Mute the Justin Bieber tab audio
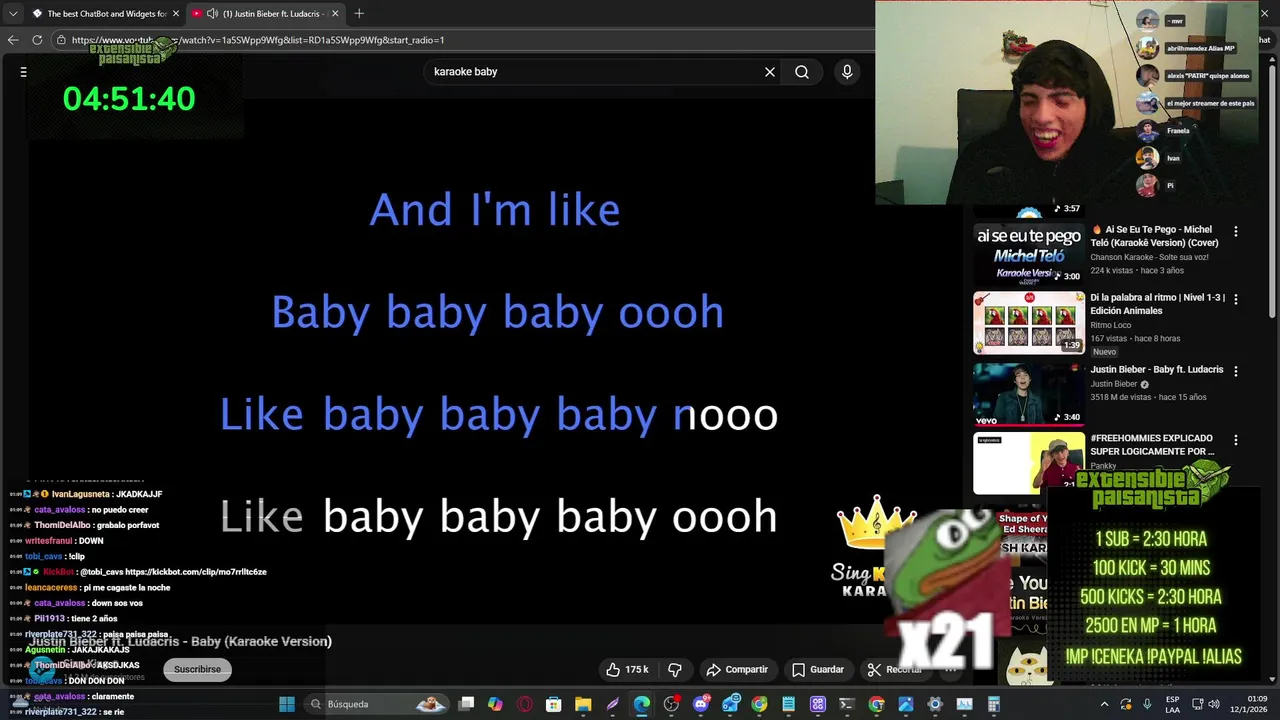The image size is (1280, 720). coord(212,13)
